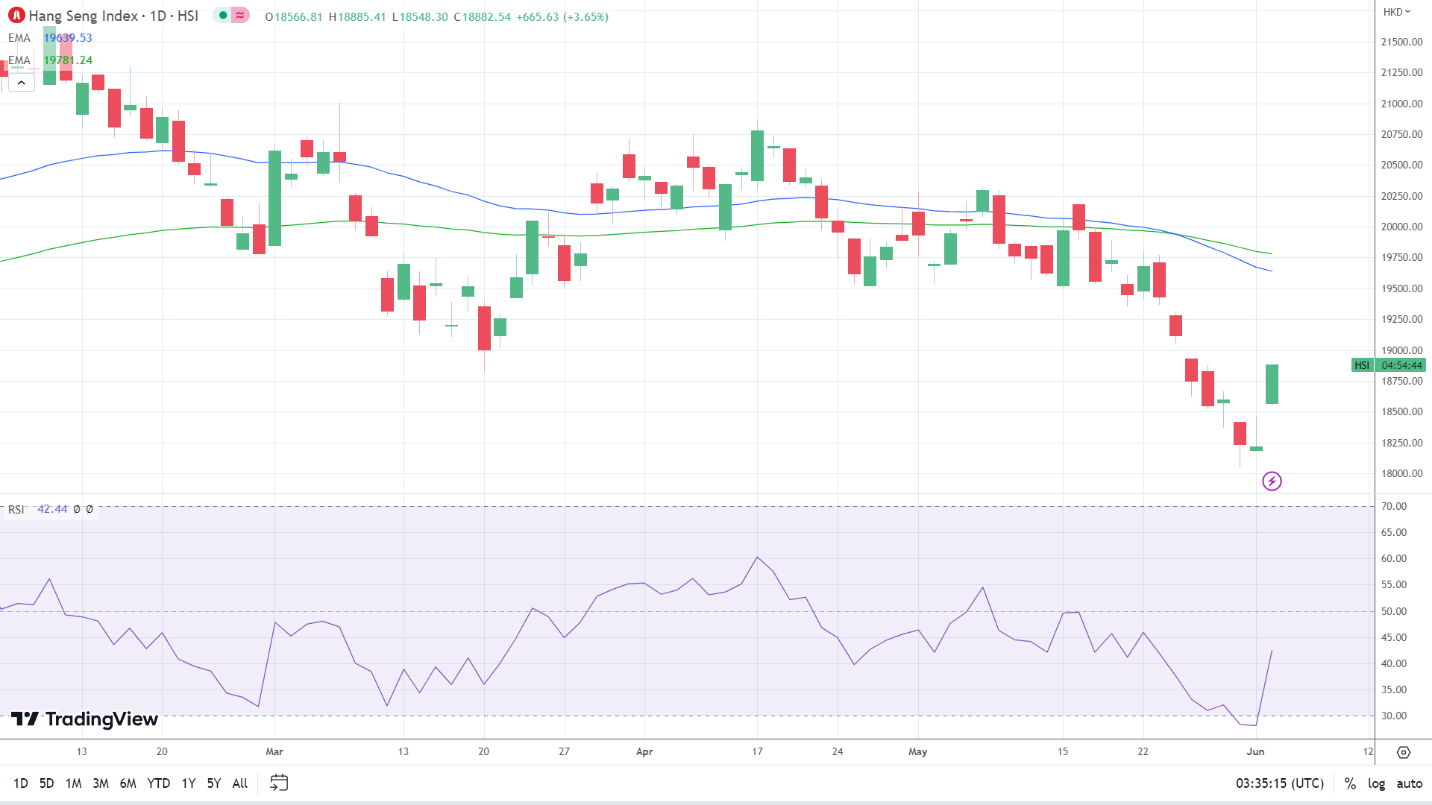Click the 20000.00 price scale label
The width and height of the screenshot is (1432, 805).
(1404, 227)
